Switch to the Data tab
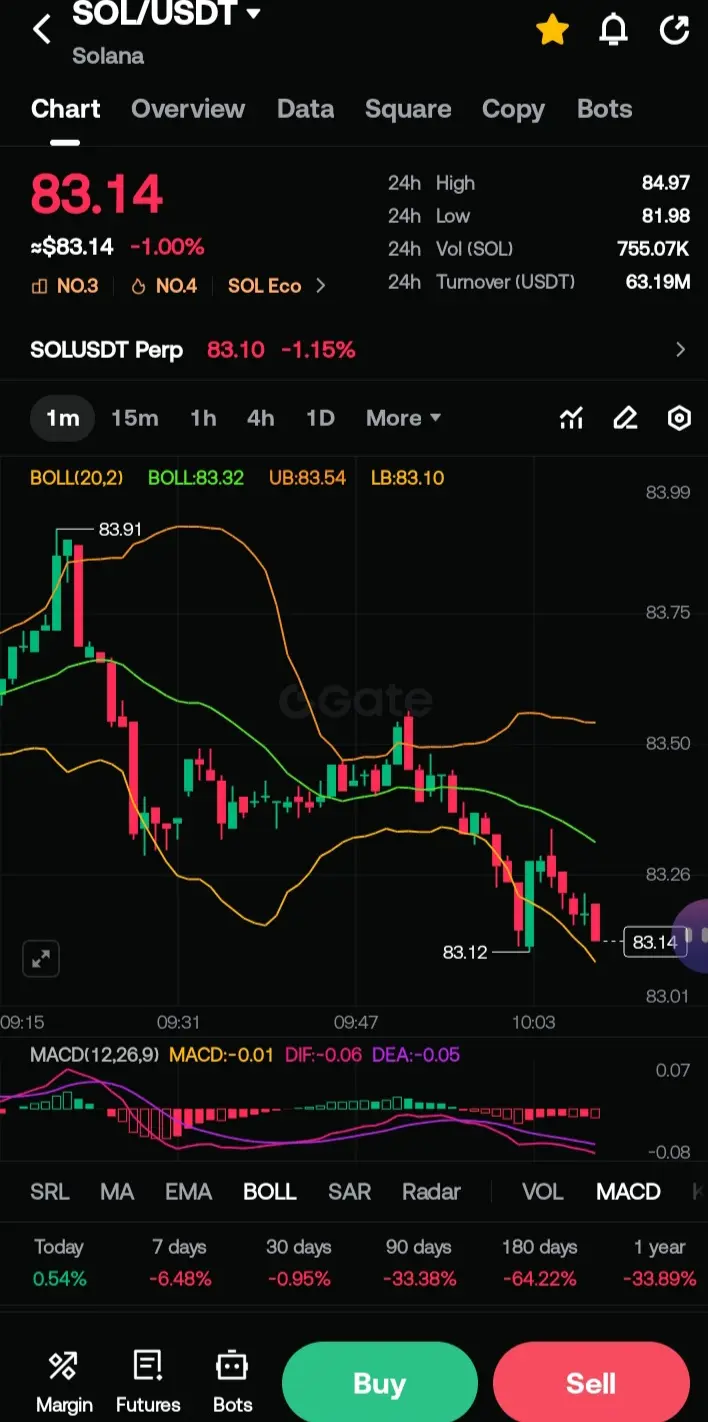The image size is (708, 1422). coord(305,109)
